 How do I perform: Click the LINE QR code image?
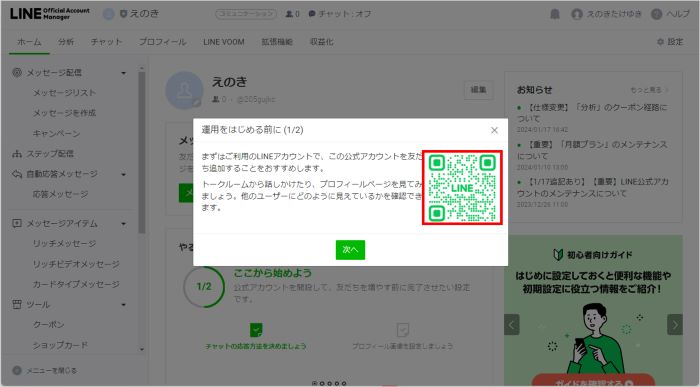pyautogui.click(x=462, y=187)
